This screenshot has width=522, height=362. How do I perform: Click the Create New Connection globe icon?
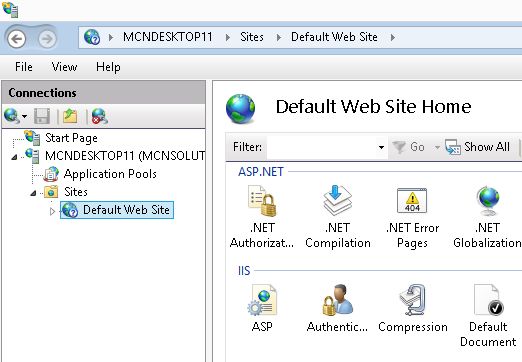tap(11, 116)
